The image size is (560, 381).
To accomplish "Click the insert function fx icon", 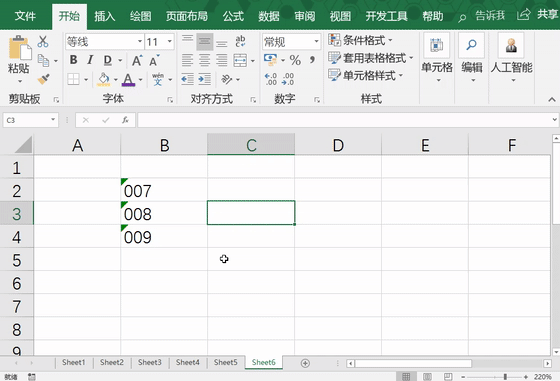I will tap(125, 120).
